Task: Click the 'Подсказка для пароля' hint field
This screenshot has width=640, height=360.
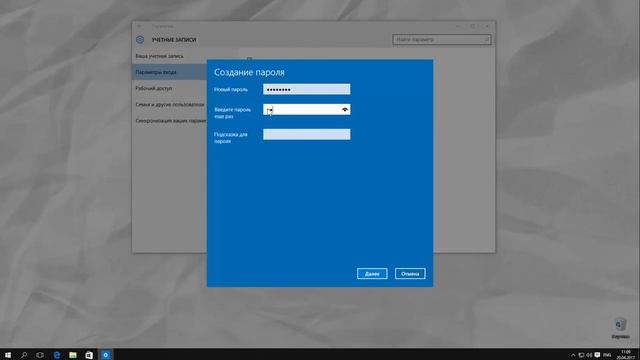Action: pyautogui.click(x=307, y=134)
